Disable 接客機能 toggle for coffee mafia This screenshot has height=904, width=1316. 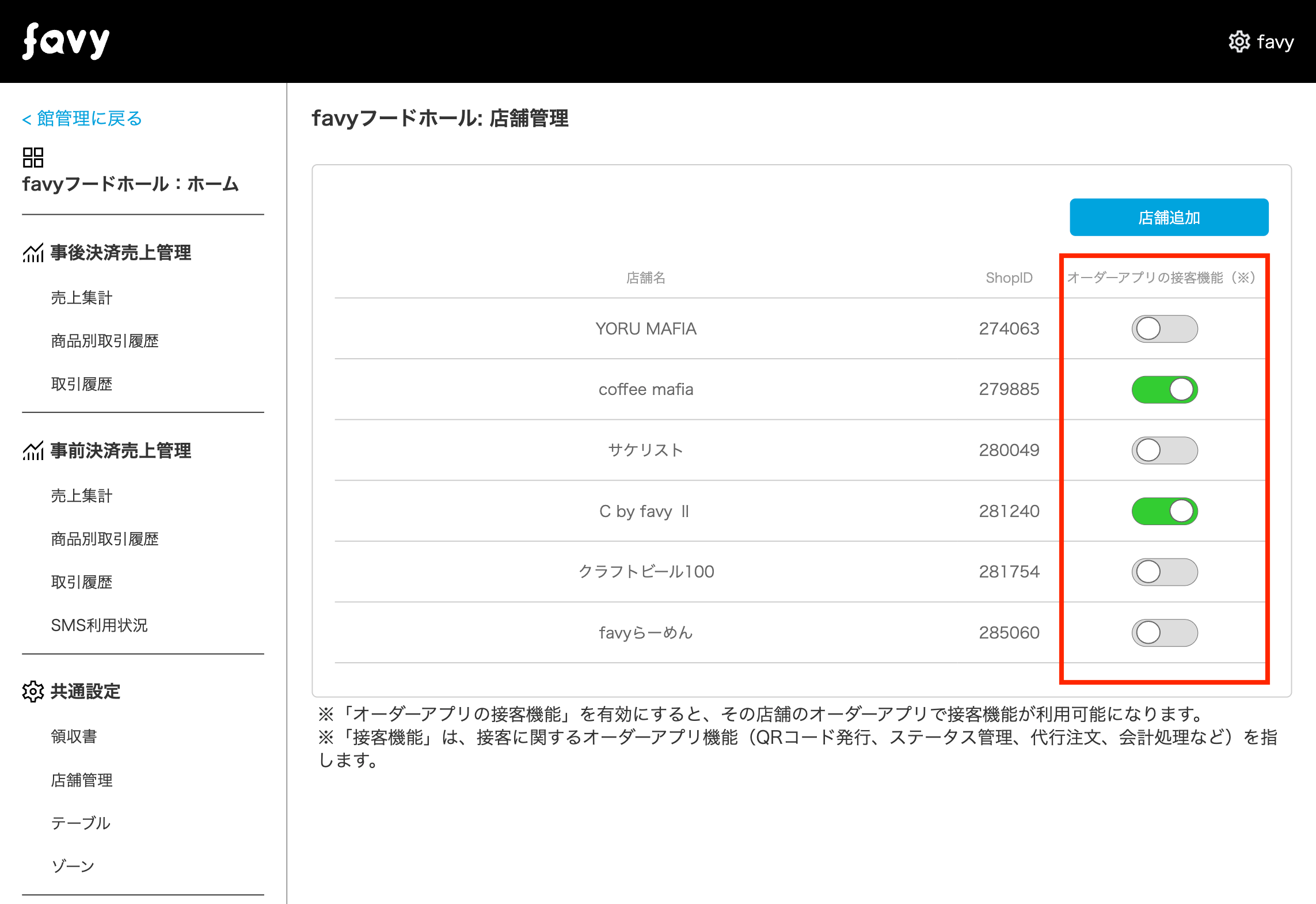tap(1165, 390)
